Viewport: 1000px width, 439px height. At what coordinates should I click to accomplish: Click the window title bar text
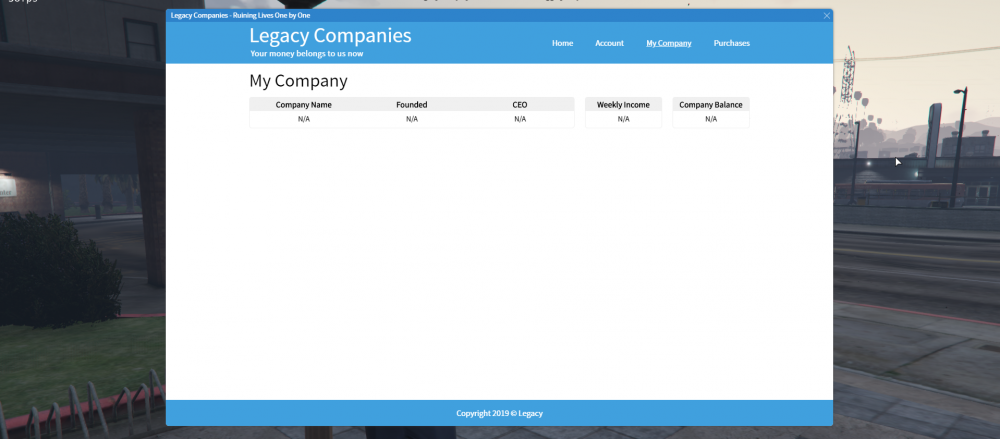pos(240,15)
